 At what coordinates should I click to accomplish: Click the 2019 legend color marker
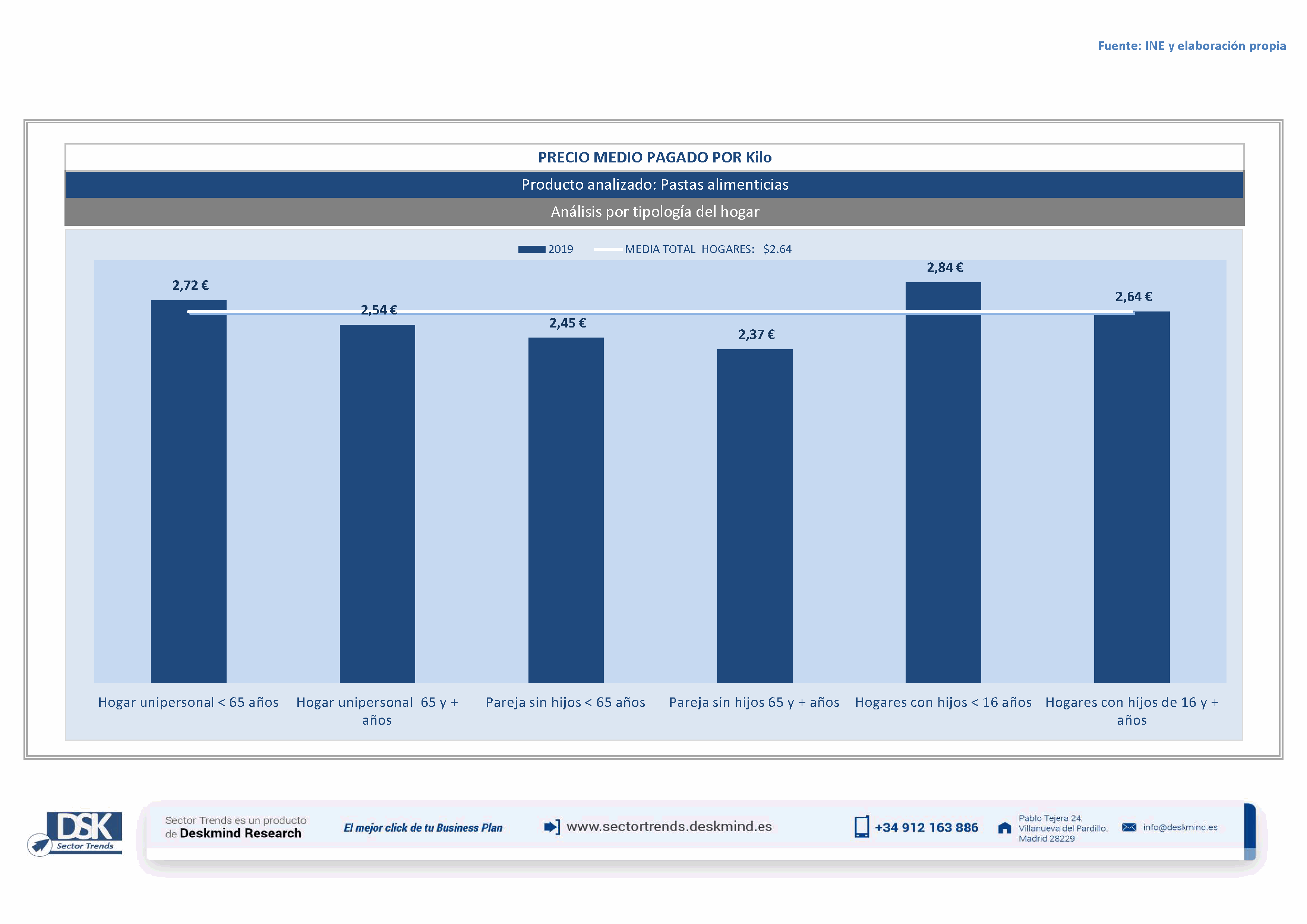[x=531, y=249]
